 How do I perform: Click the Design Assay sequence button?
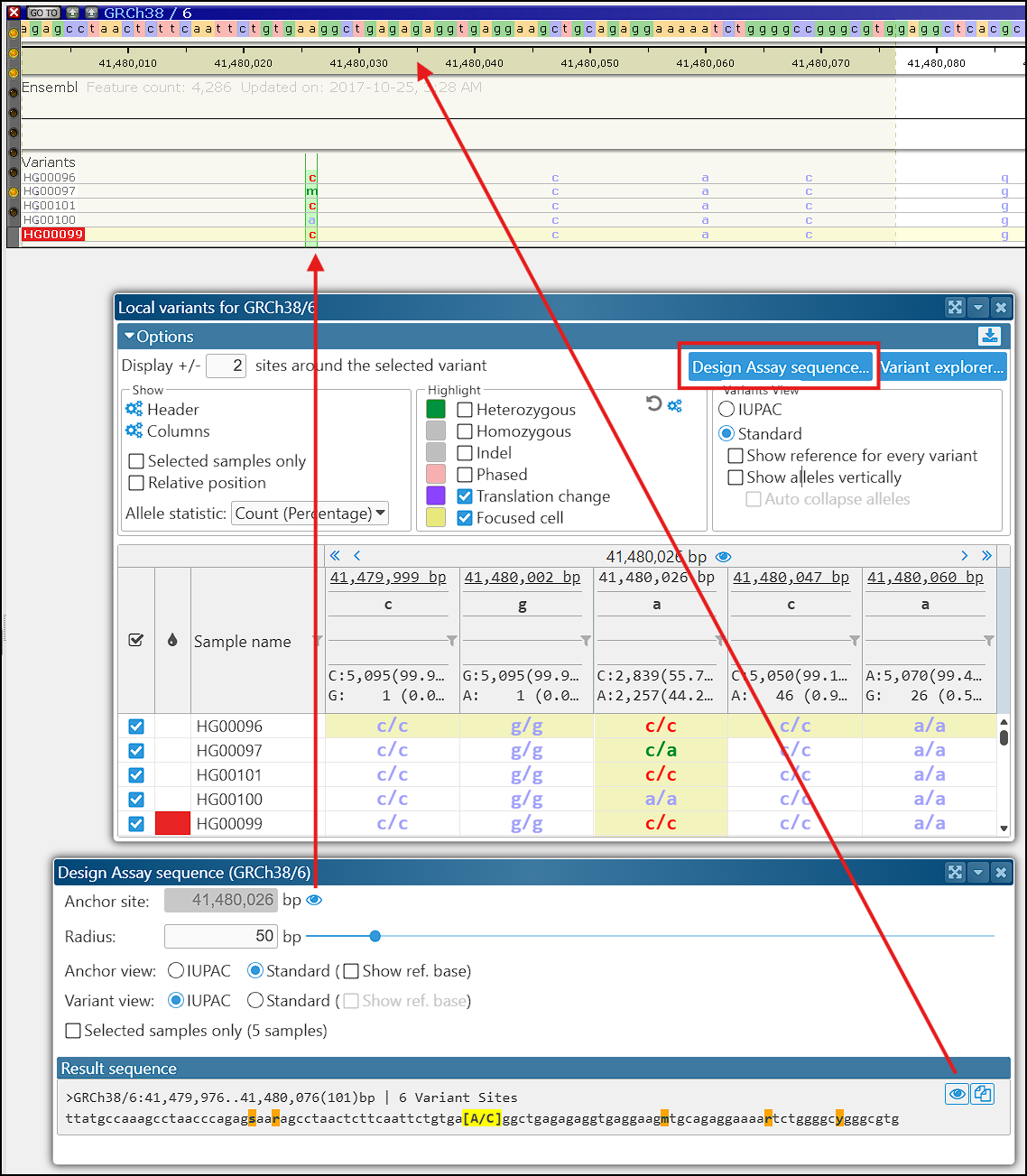point(780,367)
